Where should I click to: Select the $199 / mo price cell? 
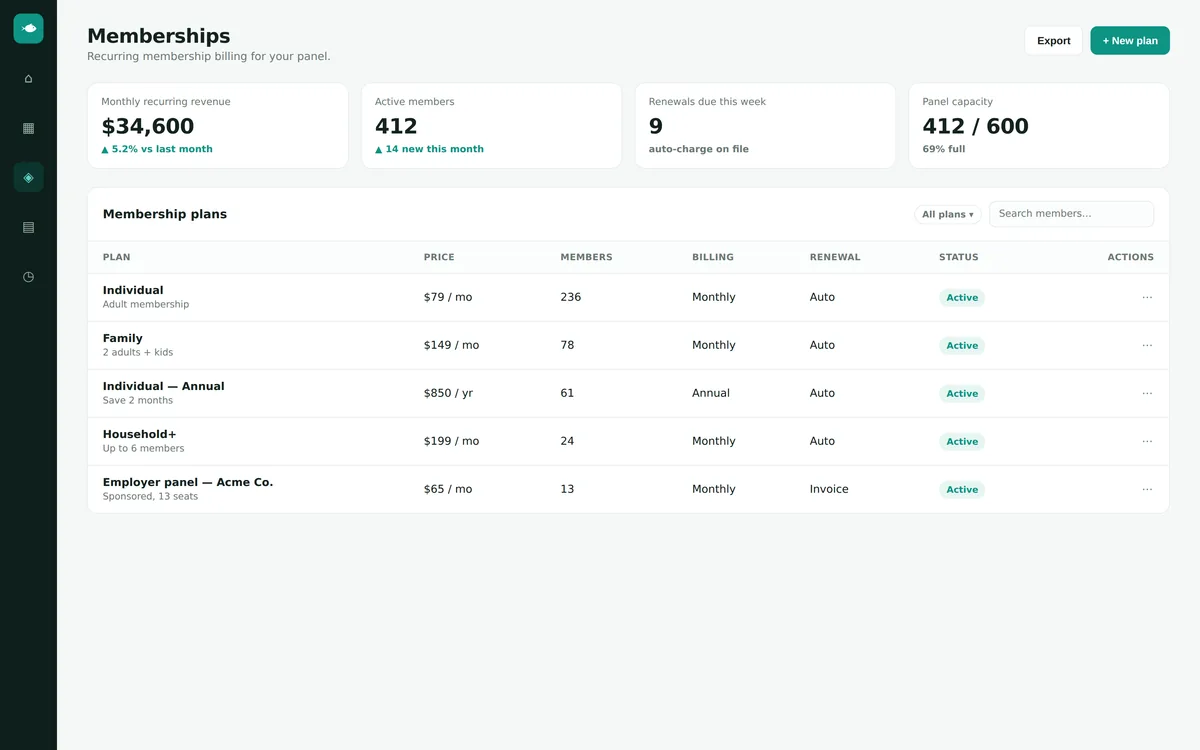pos(451,441)
